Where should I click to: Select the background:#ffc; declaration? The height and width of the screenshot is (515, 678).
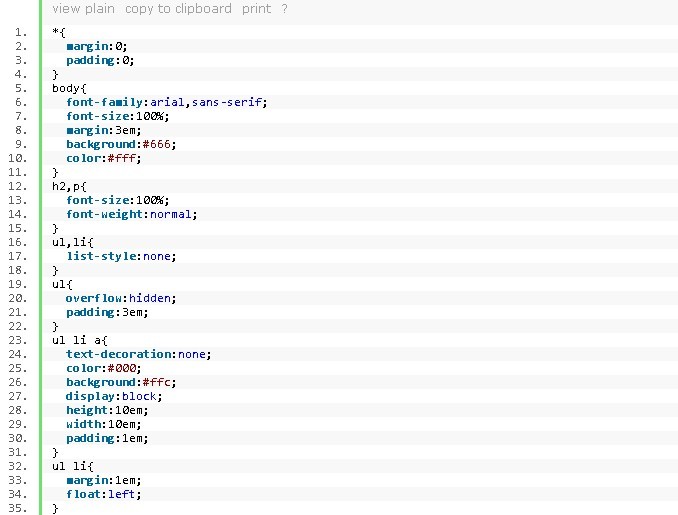pos(121,382)
